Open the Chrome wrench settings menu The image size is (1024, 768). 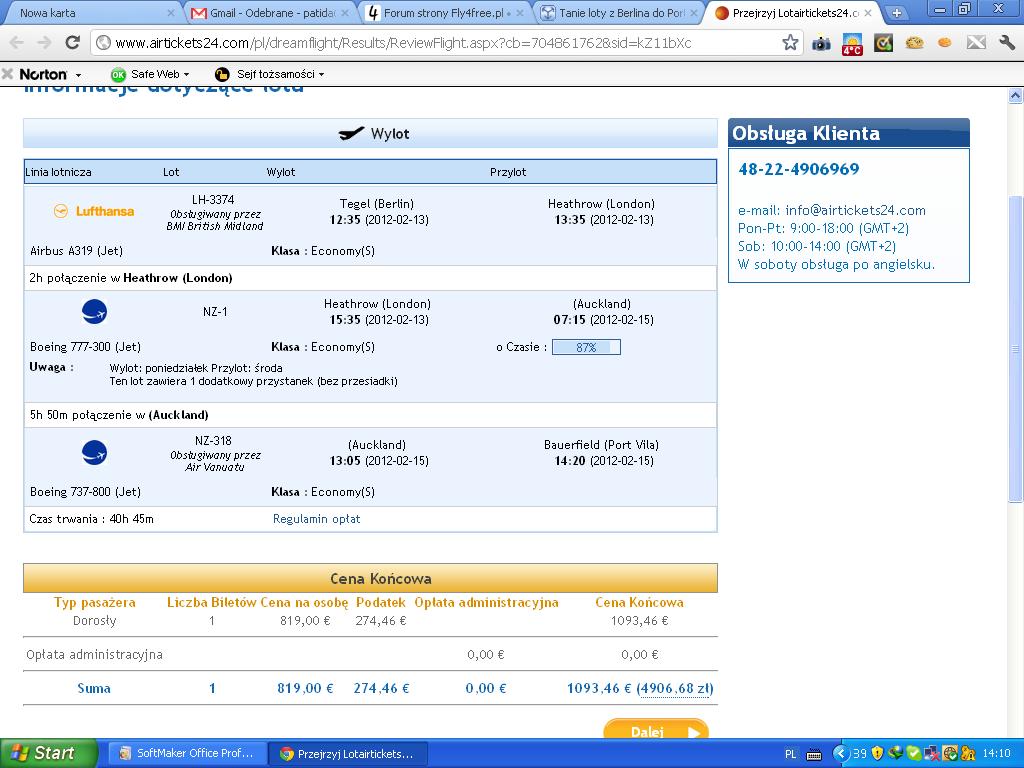pyautogui.click(x=1007, y=43)
